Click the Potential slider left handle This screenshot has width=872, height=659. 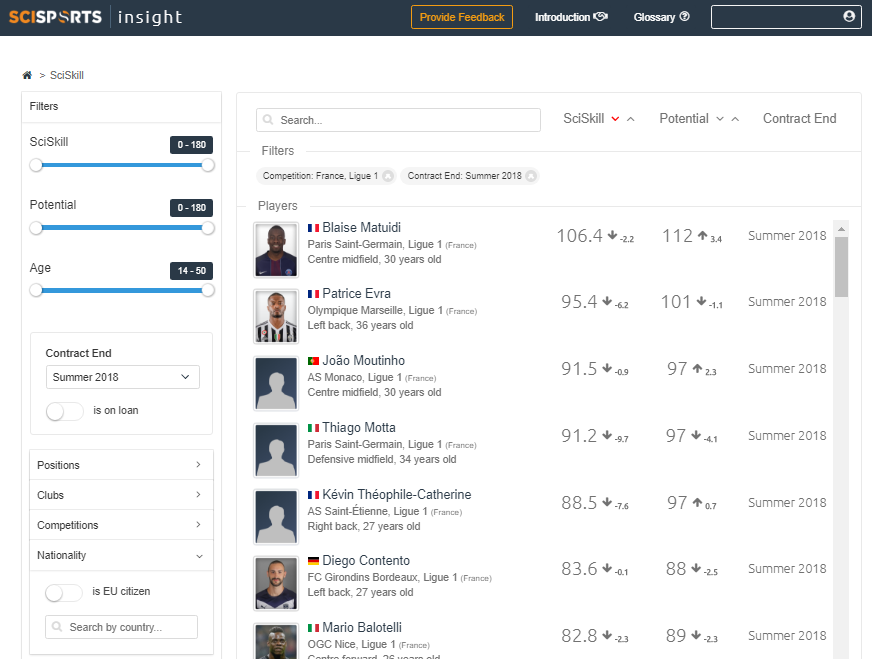(36, 228)
